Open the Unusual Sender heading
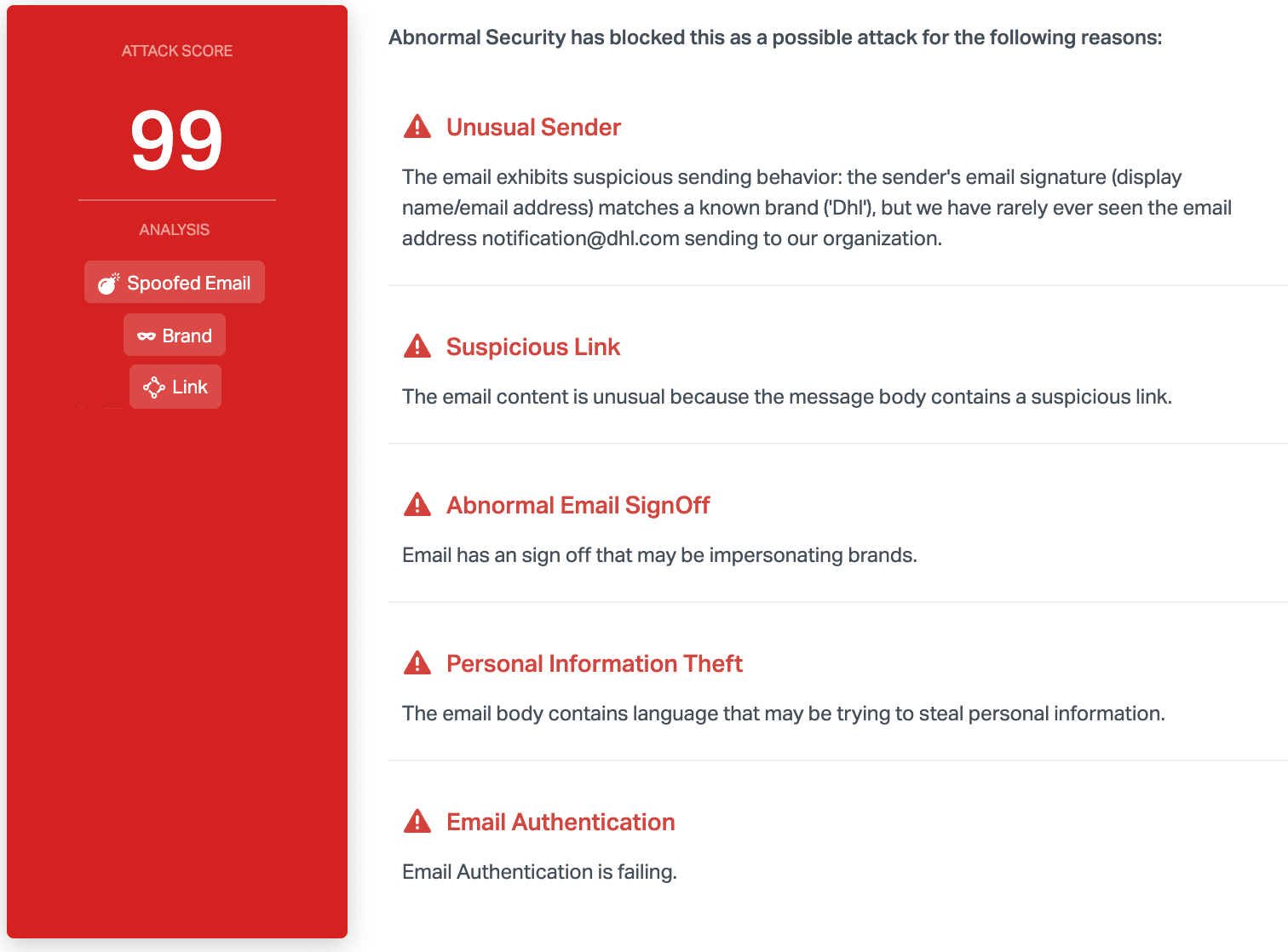This screenshot has height=952, width=1288. (x=534, y=127)
